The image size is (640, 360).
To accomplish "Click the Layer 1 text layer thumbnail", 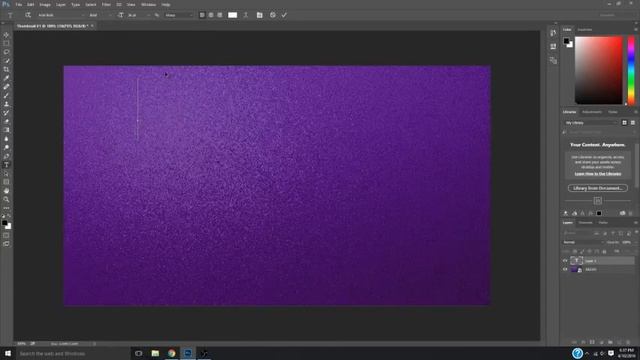I will pyautogui.click(x=576, y=261).
